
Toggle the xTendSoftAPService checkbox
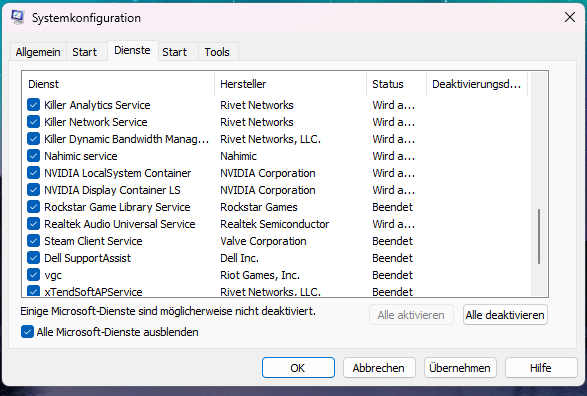(33, 291)
